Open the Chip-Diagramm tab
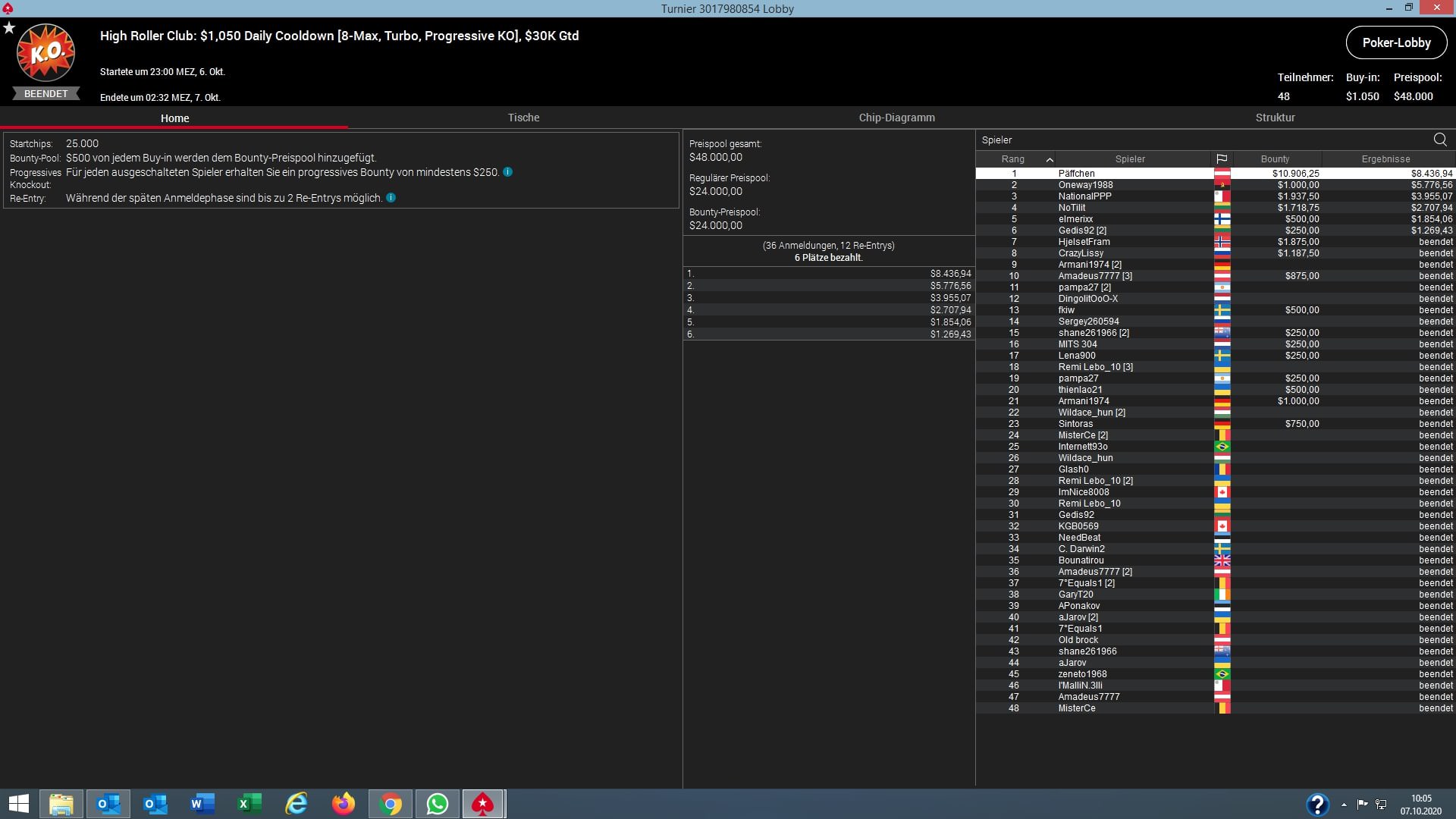Viewport: 1456px width, 819px height. 896,118
